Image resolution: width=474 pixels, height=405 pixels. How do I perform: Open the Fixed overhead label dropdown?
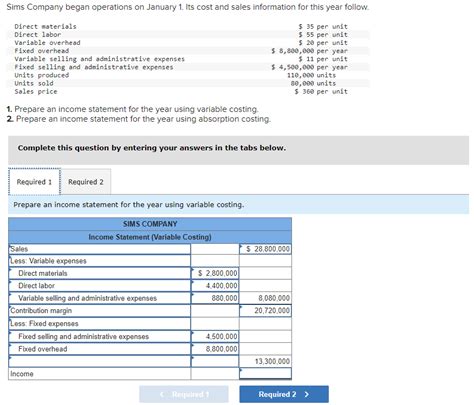coord(100,349)
